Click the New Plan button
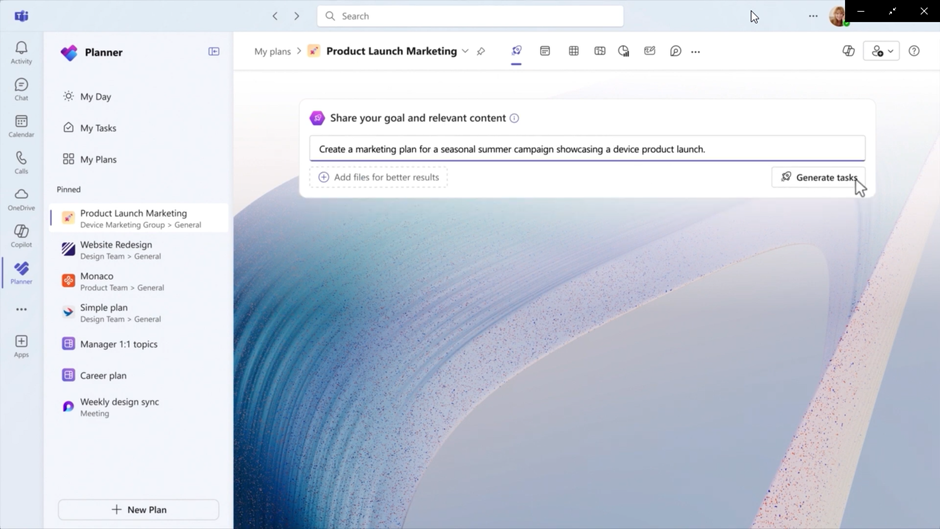 138,509
